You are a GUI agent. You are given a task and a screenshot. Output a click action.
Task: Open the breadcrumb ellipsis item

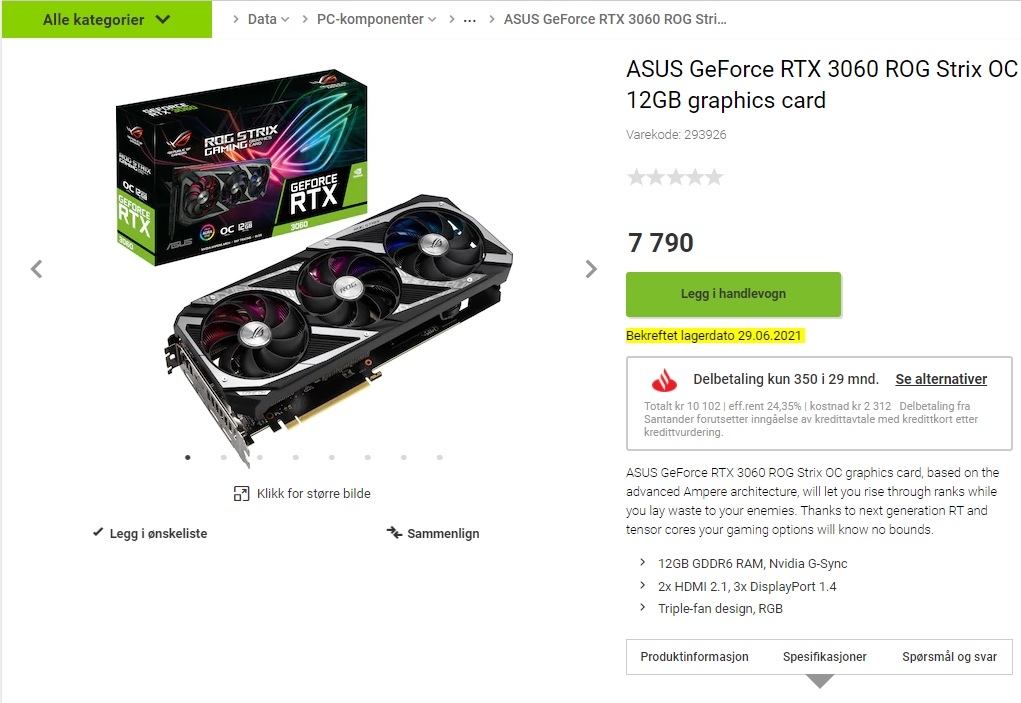[469, 20]
